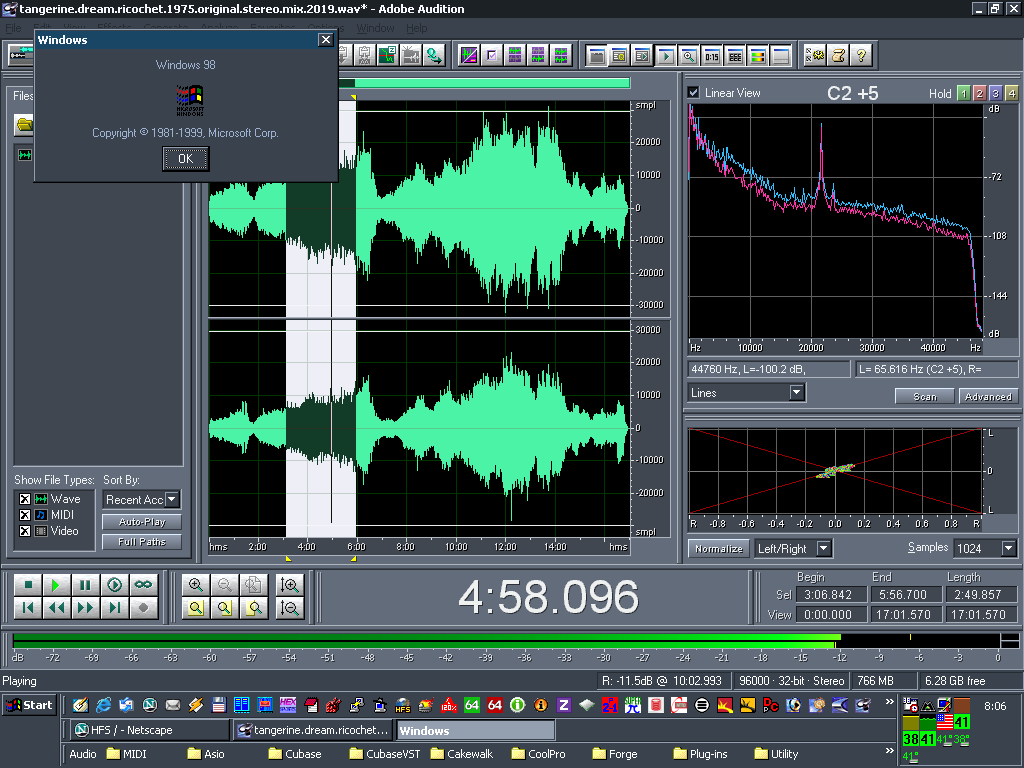This screenshot has width=1024, height=768.
Task: Click the Normalize button
Action: 718,548
